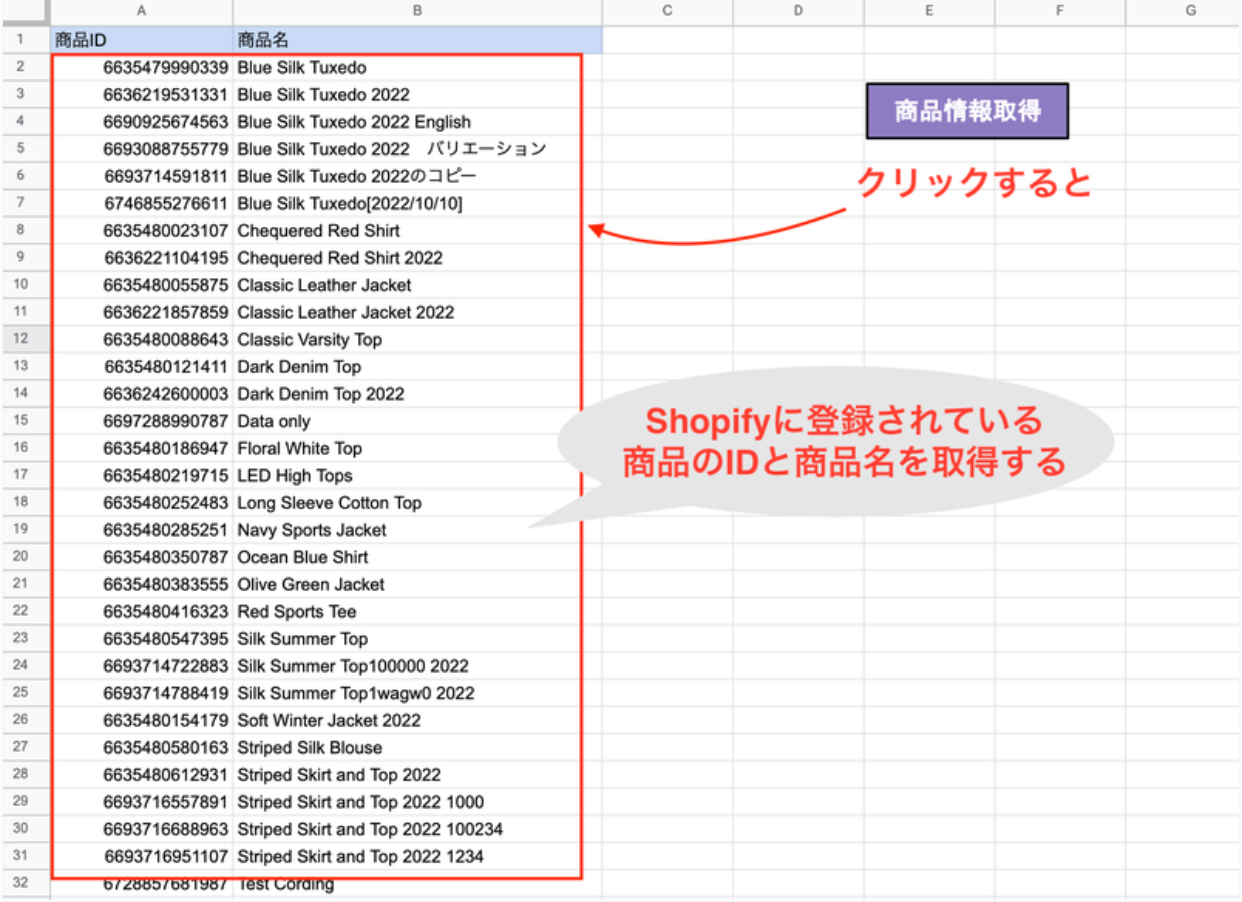Viewport: 1242px width, 902px height.
Task: Select column A header
Action: pos(142,11)
